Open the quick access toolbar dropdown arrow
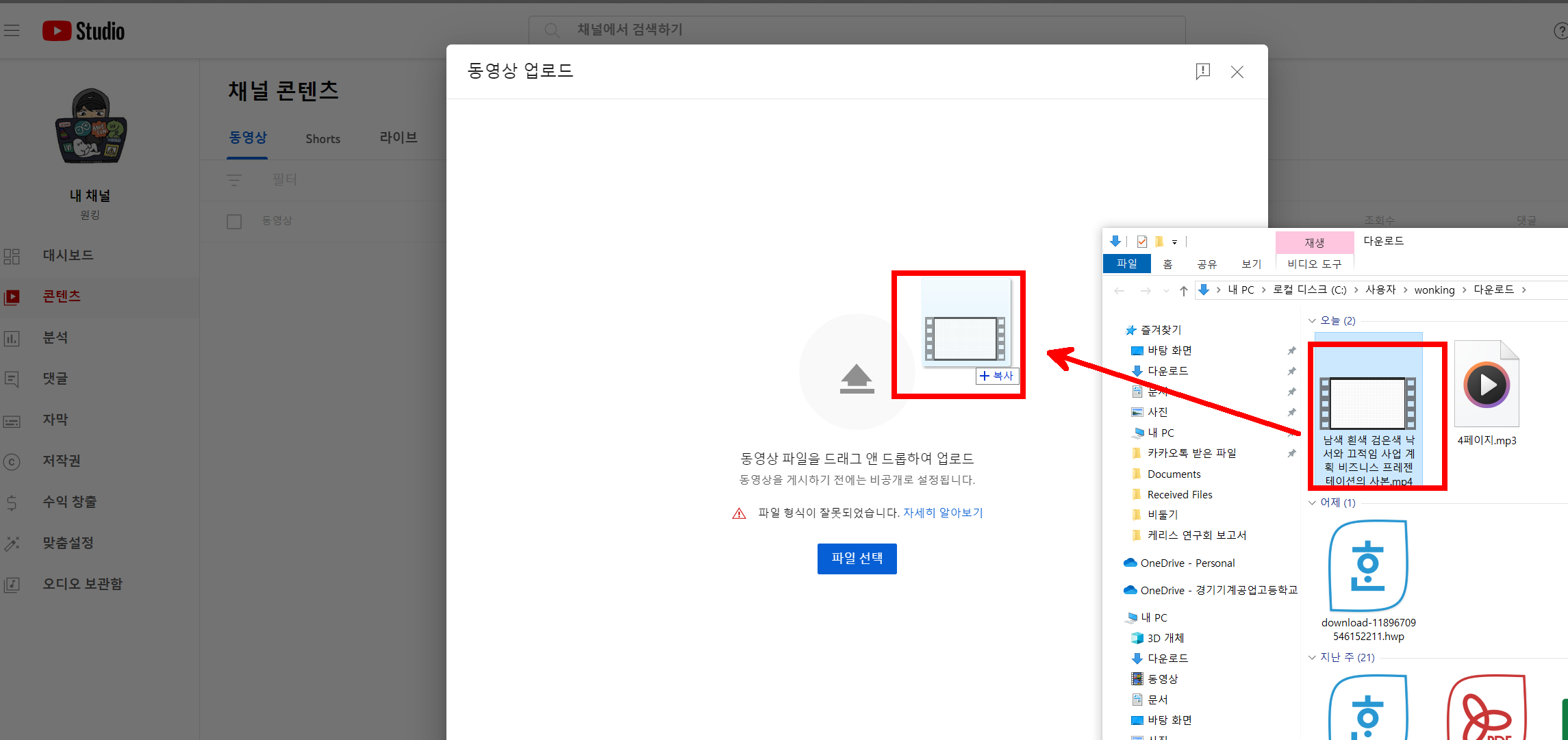Image resolution: width=1568 pixels, height=740 pixels. 1174,242
